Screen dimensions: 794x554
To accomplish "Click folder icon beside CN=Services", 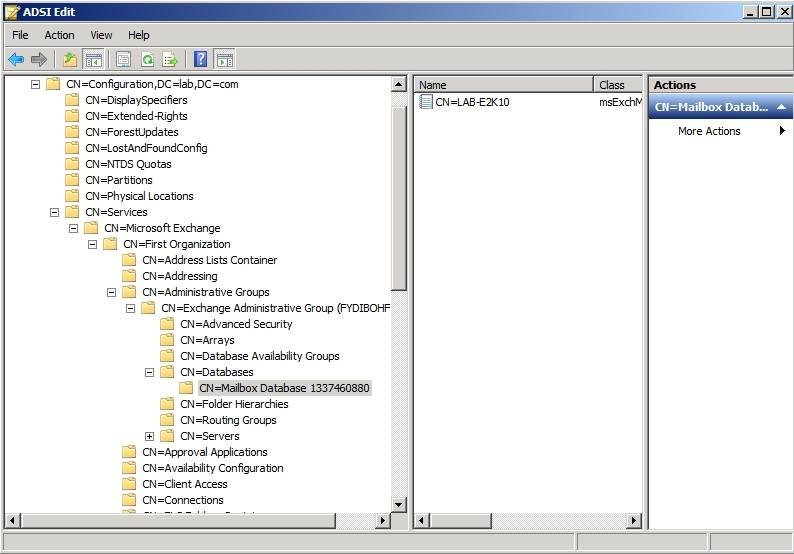I will pyautogui.click(x=72, y=212).
